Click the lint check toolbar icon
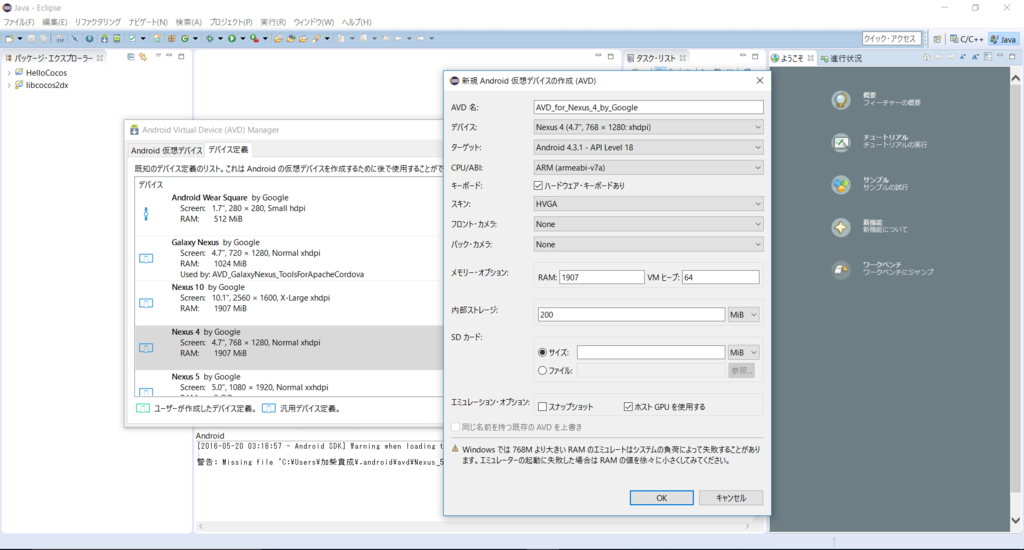1024x550 pixels. pos(133,39)
